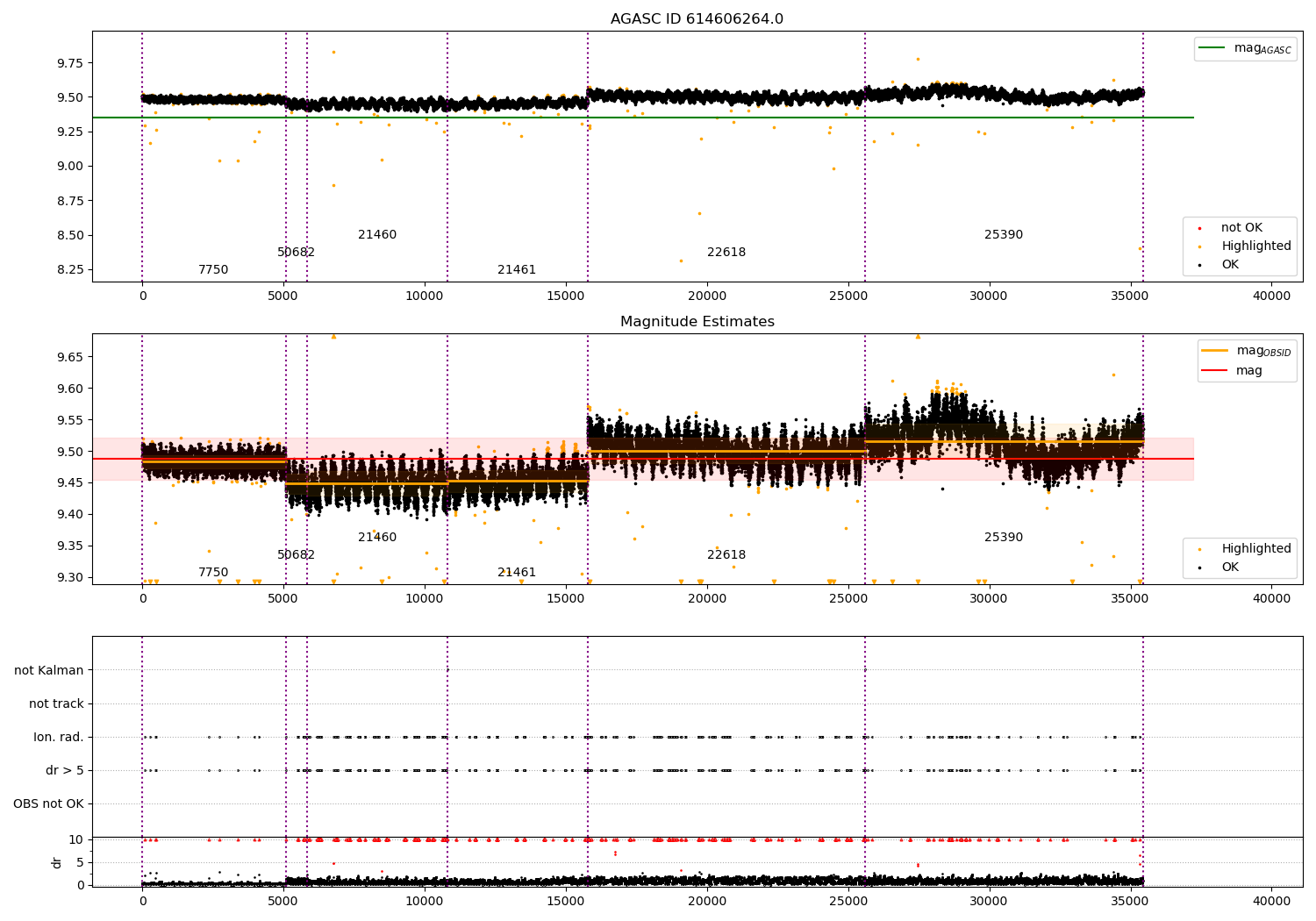Click the 9.60 y-axis tick label
The height and width of the screenshot is (921, 1316).
71,389
